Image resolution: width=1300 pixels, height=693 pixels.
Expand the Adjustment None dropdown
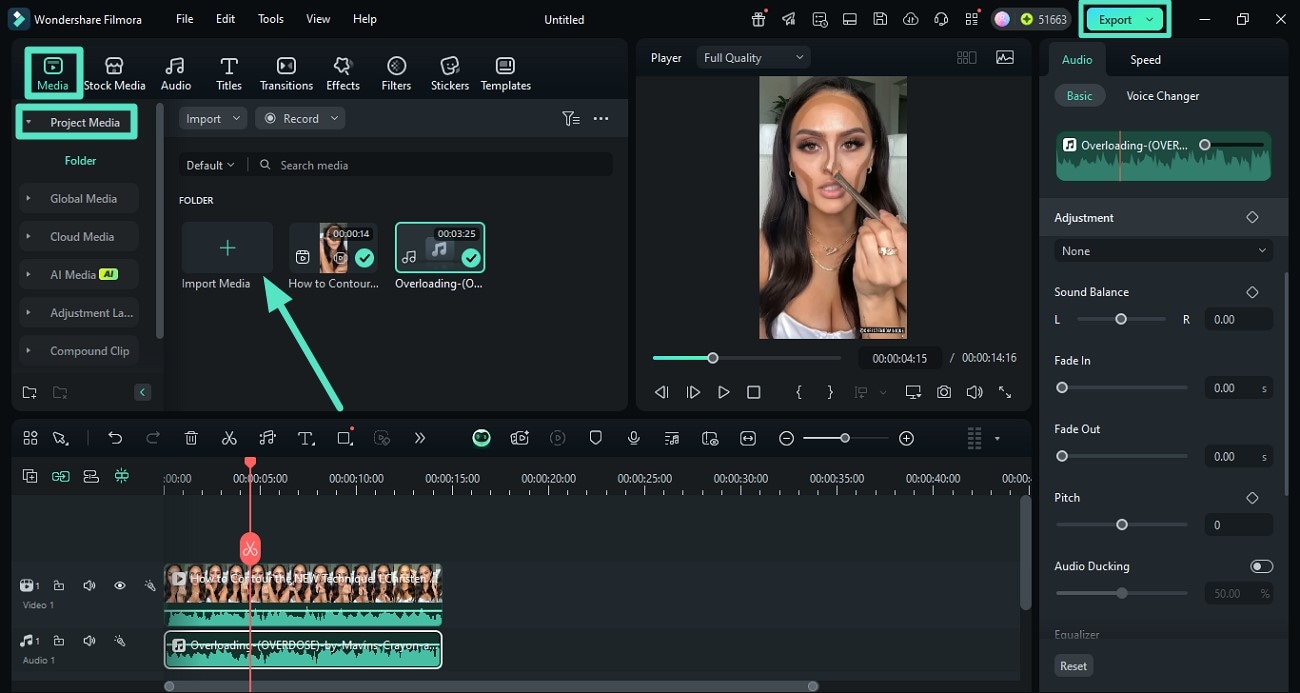(1163, 251)
